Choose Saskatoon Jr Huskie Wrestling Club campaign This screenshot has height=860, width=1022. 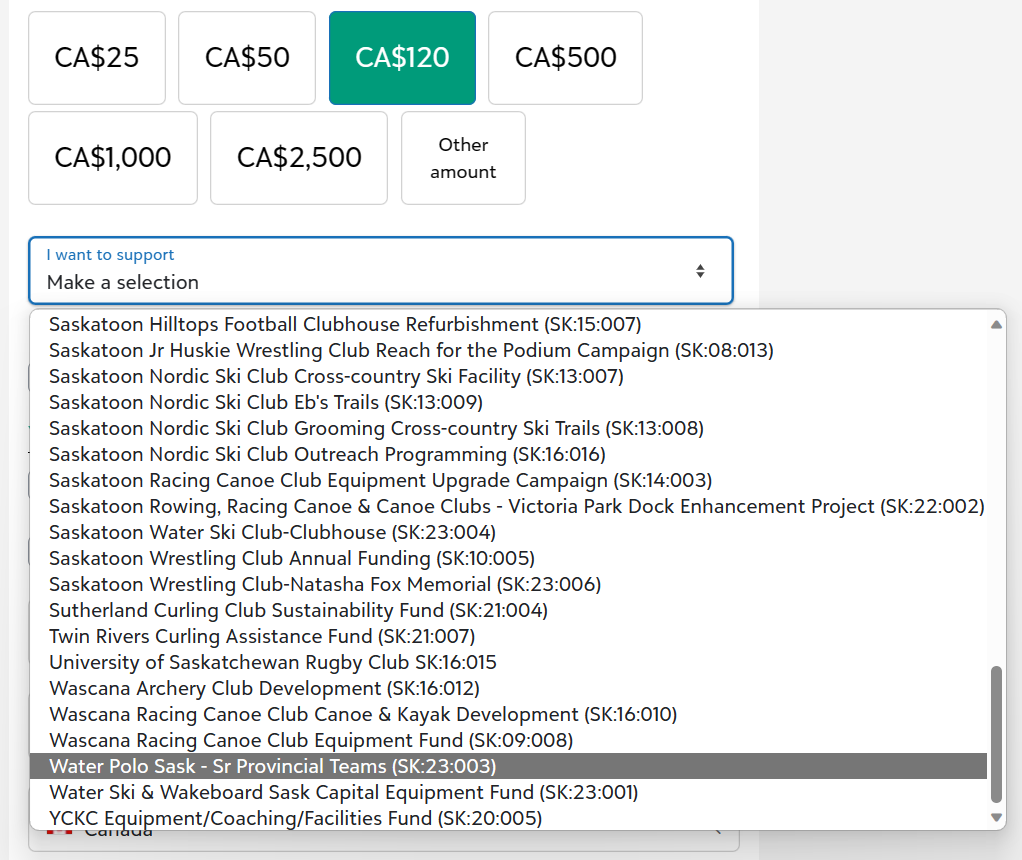[x=508, y=350]
